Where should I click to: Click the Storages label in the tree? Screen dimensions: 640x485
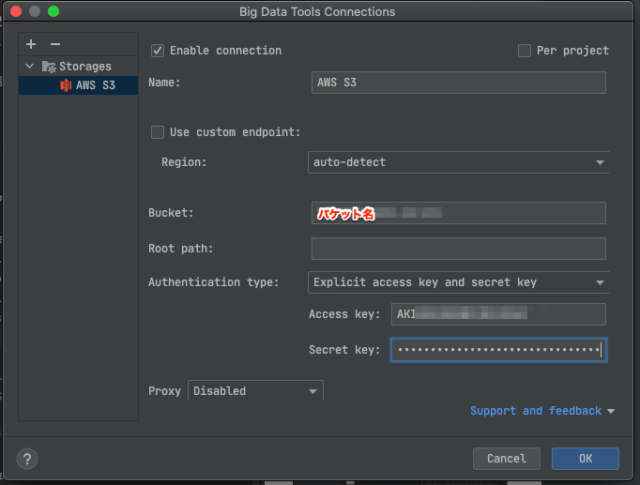pos(85,67)
